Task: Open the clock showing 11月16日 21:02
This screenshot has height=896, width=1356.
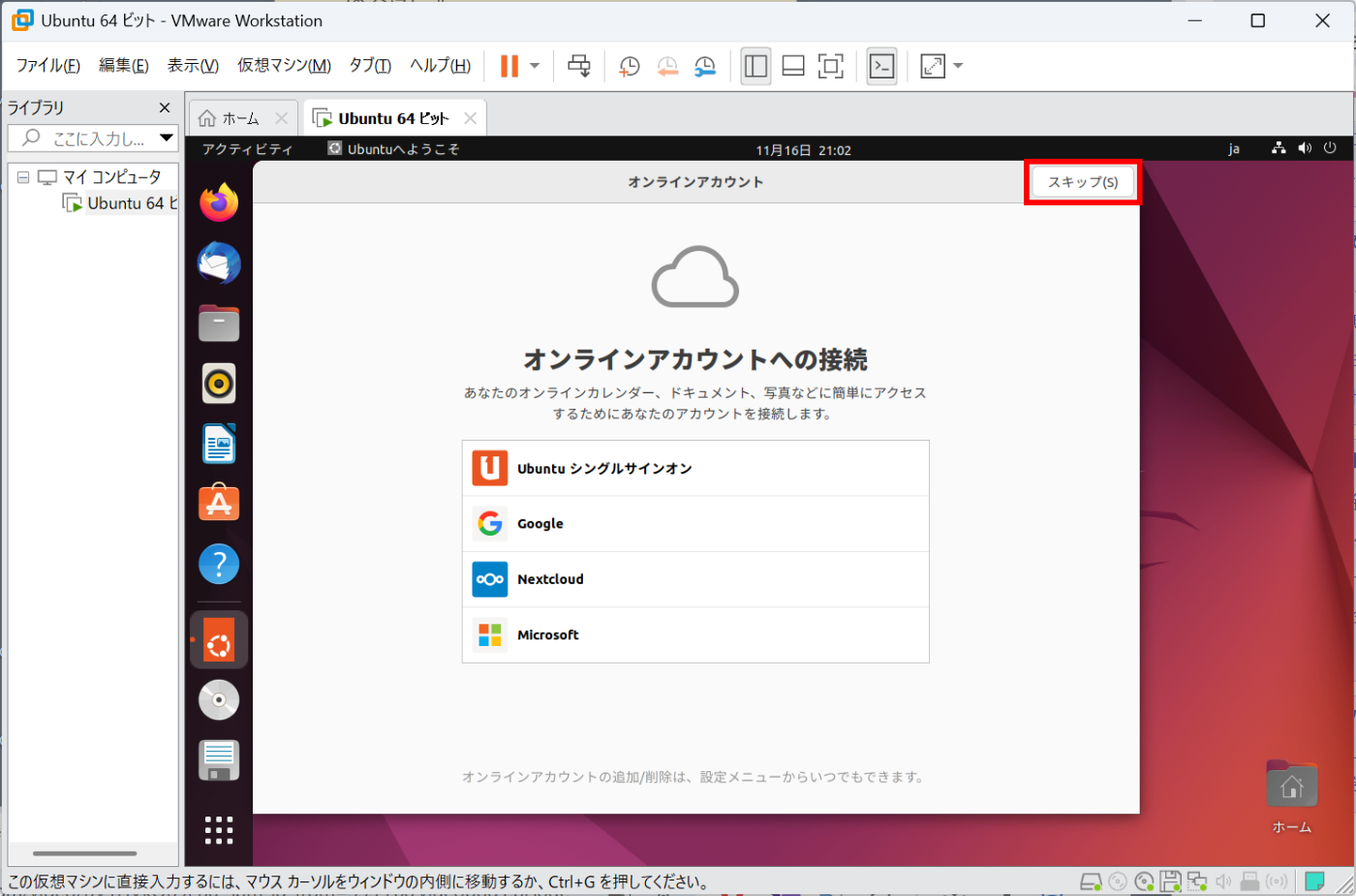Action: tap(803, 150)
